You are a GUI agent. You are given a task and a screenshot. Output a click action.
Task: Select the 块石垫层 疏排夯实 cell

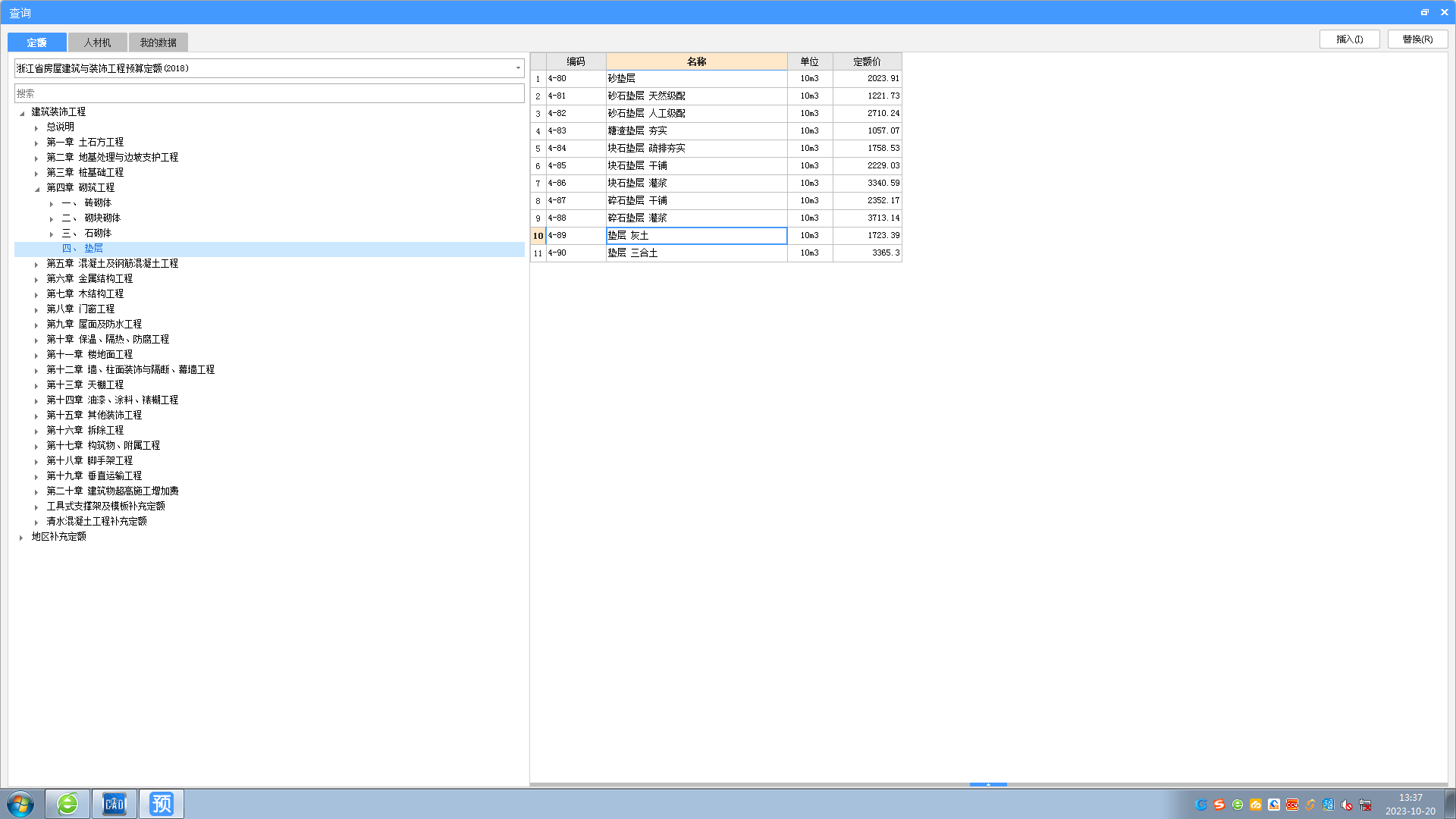coord(696,148)
